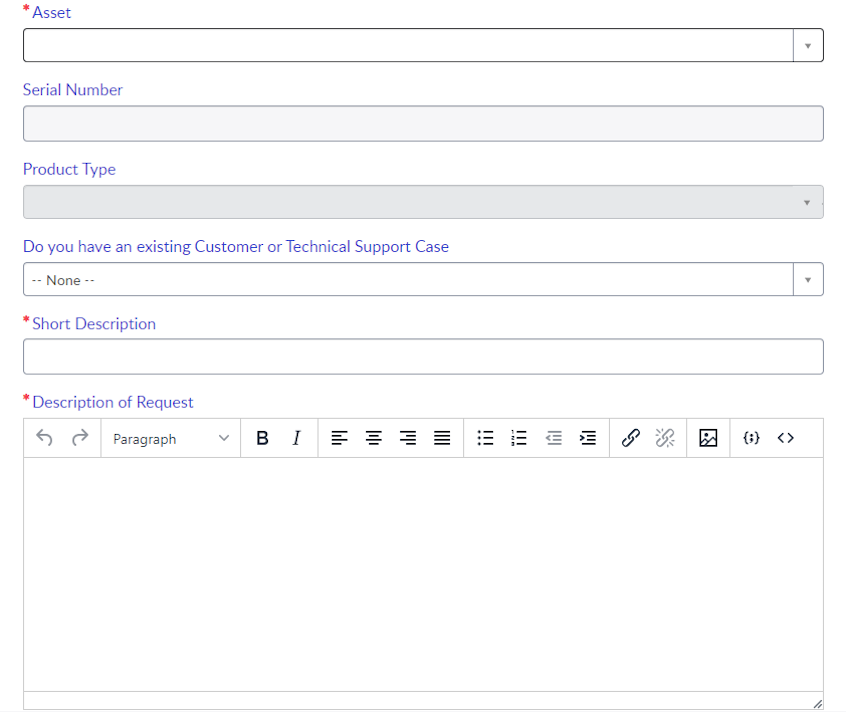Switch to source code view

coord(785,437)
